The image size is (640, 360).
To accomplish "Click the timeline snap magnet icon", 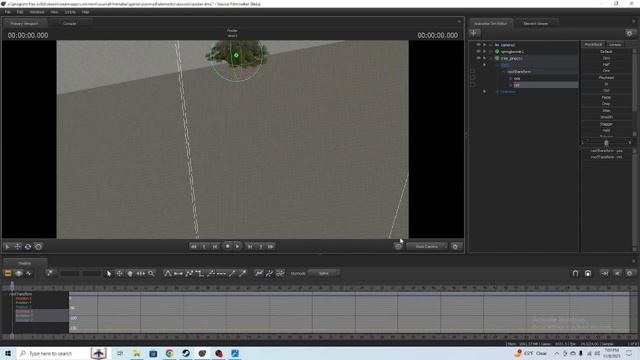I will coord(575,273).
